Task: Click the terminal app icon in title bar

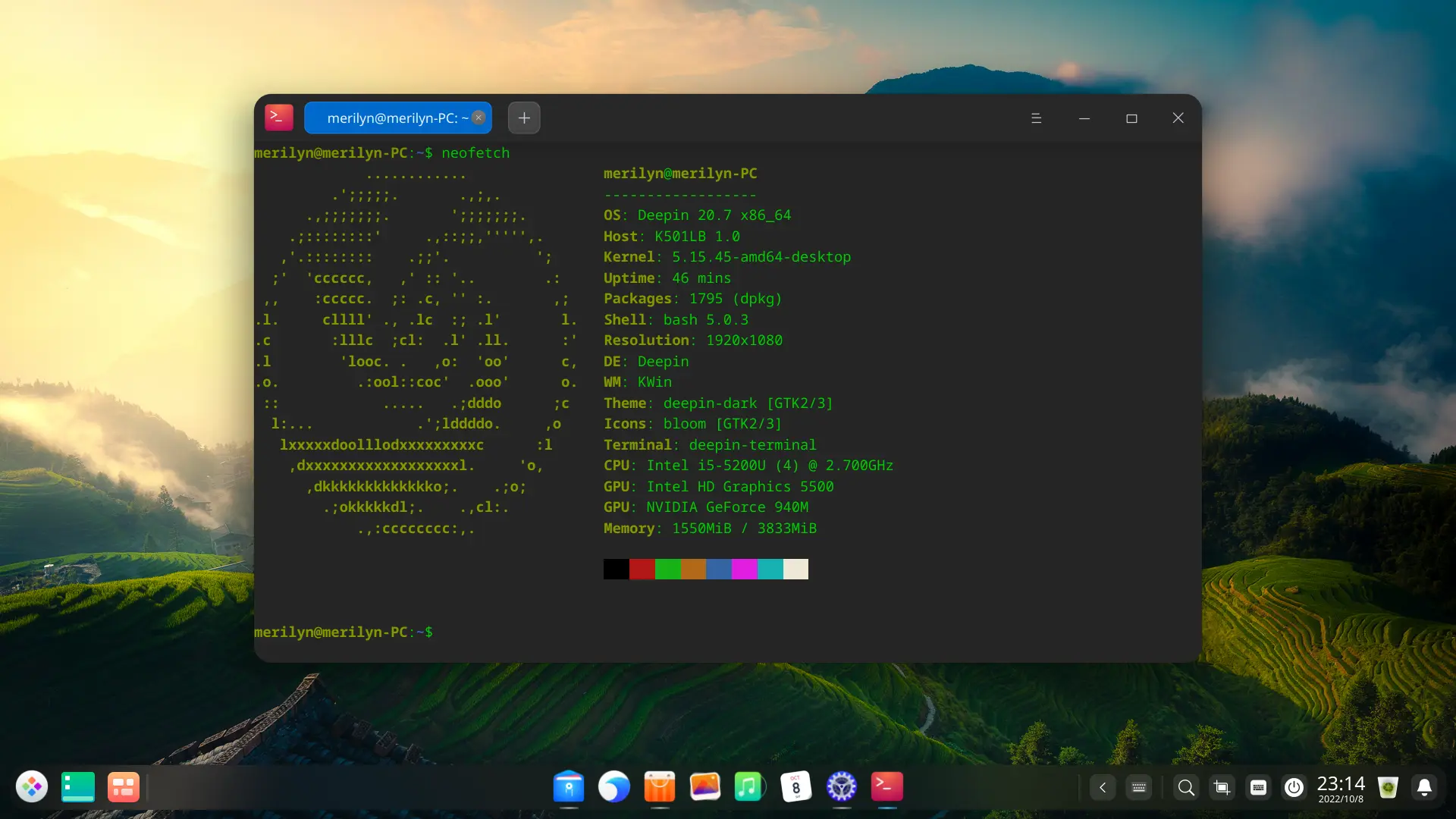Action: click(278, 118)
